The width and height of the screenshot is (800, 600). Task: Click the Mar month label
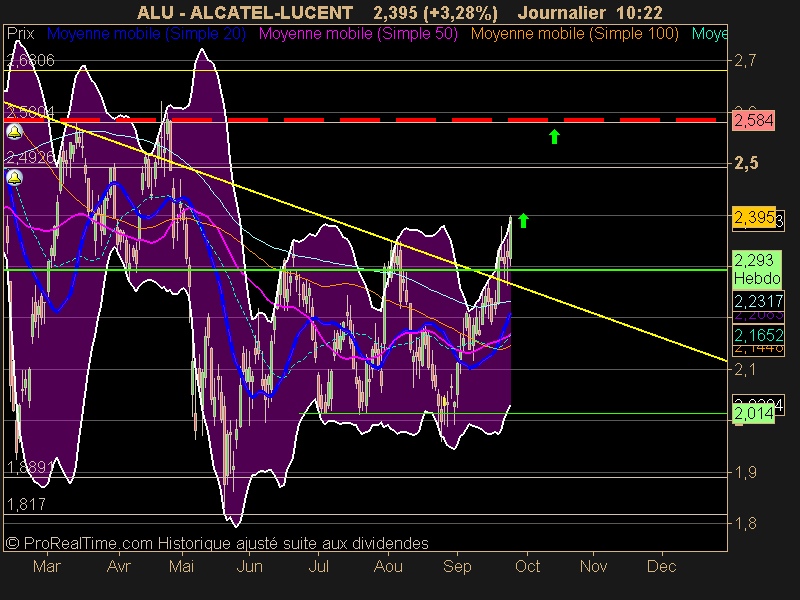tap(47, 566)
